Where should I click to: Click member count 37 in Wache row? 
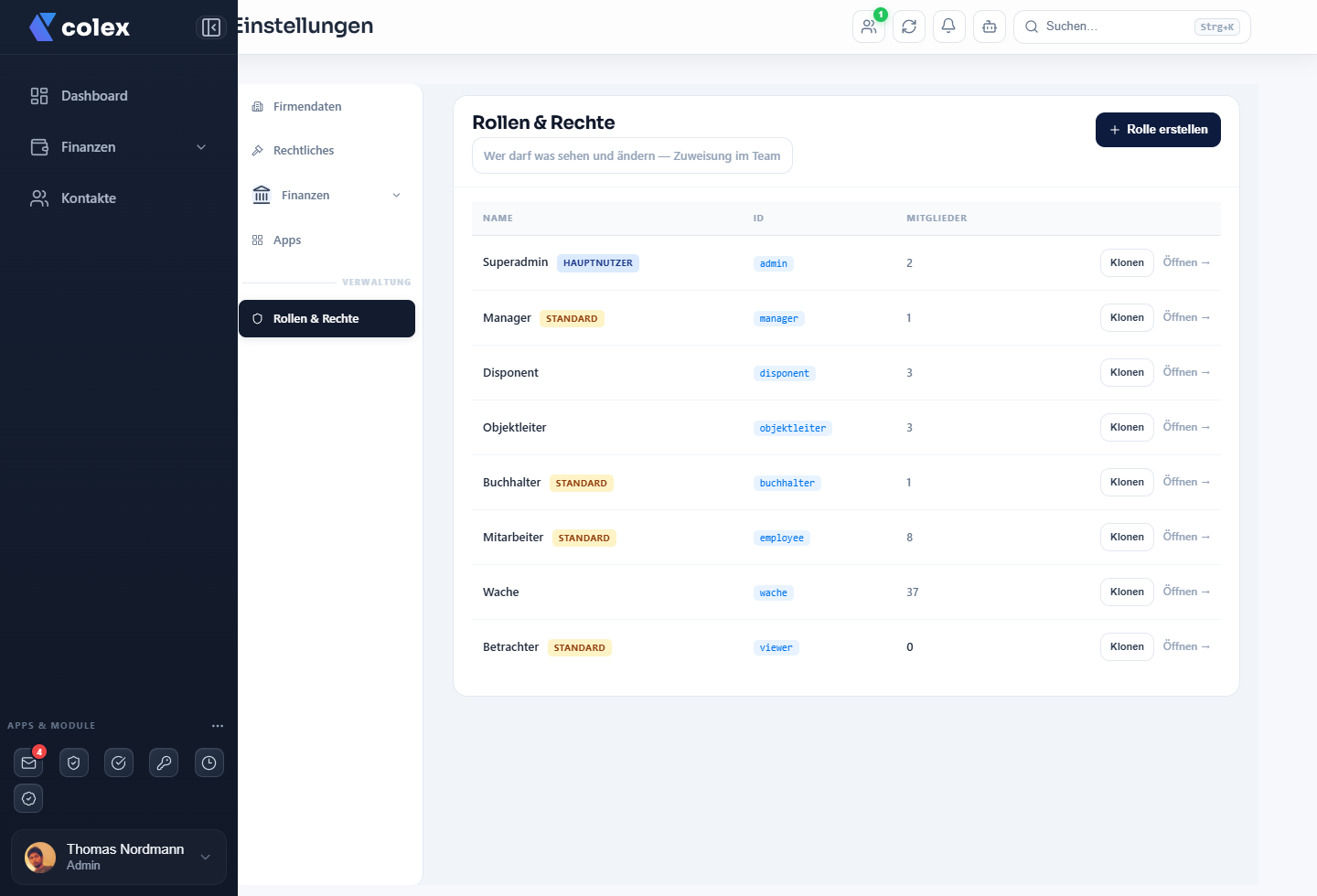pyautogui.click(x=913, y=592)
